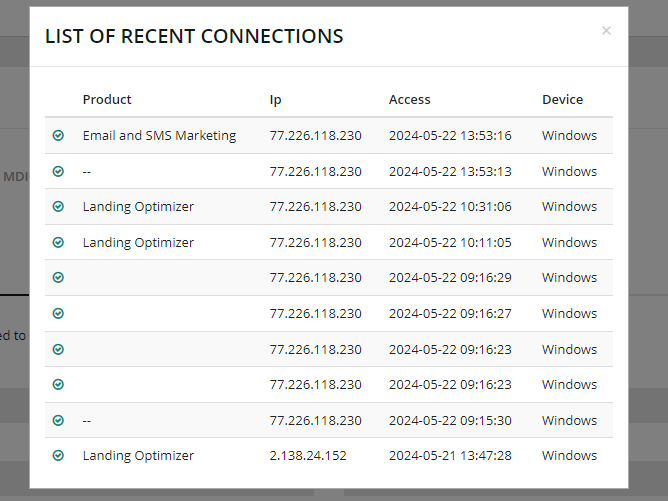This screenshot has width=668, height=501.
Task: Click the status icon on the 09:16:27 row
Action: pyautogui.click(x=58, y=314)
